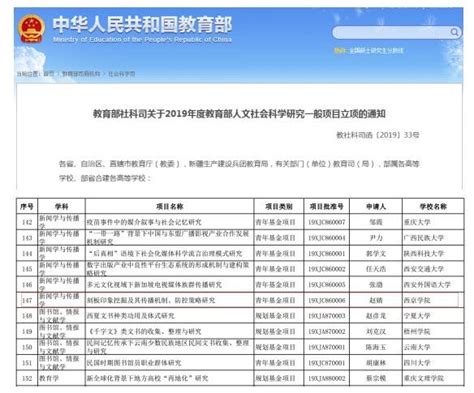The image size is (474, 393).
Task: Click school name 云南大学
Action: coord(417,347)
